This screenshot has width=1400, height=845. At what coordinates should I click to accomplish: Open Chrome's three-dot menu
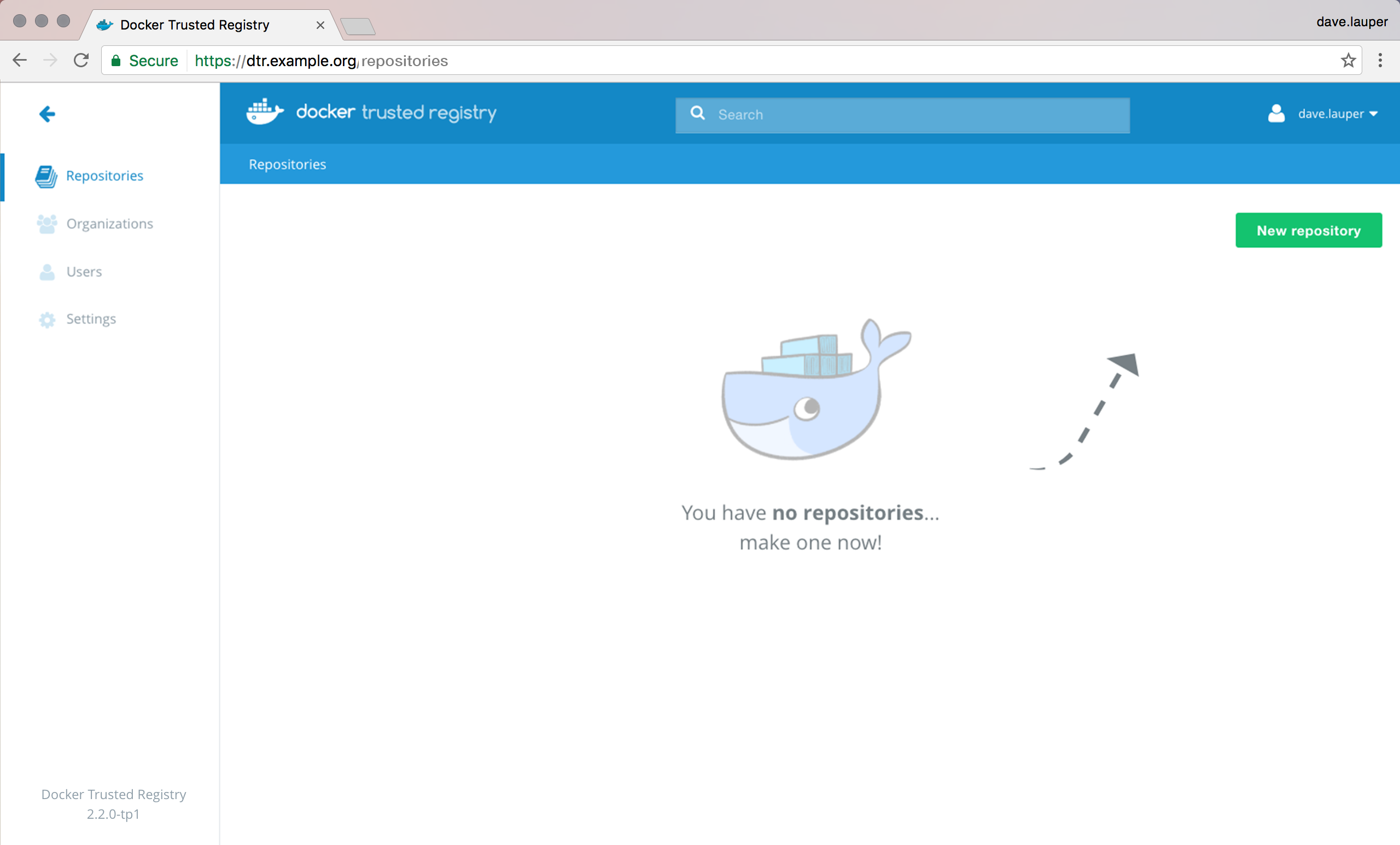click(1380, 61)
